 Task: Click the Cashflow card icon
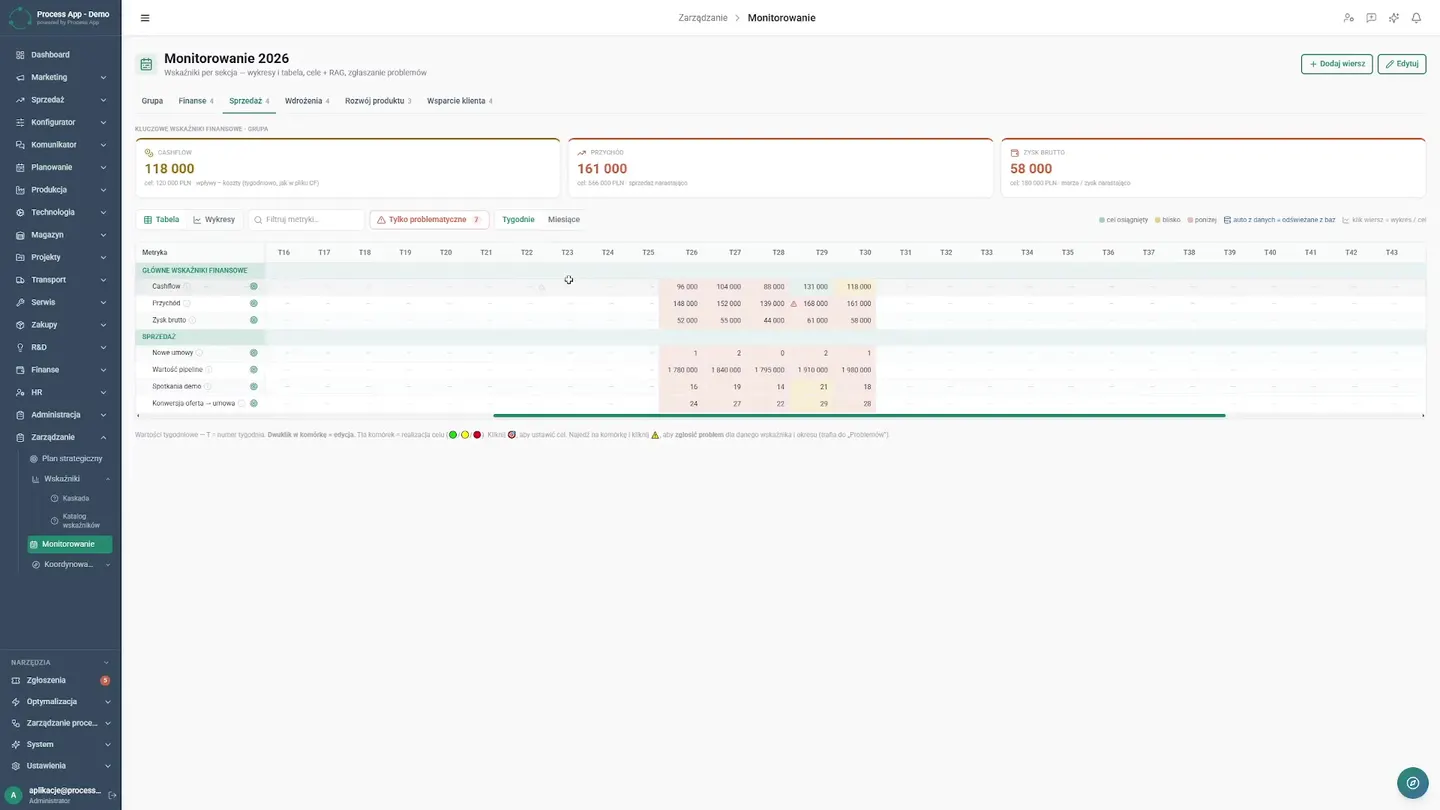(149, 153)
